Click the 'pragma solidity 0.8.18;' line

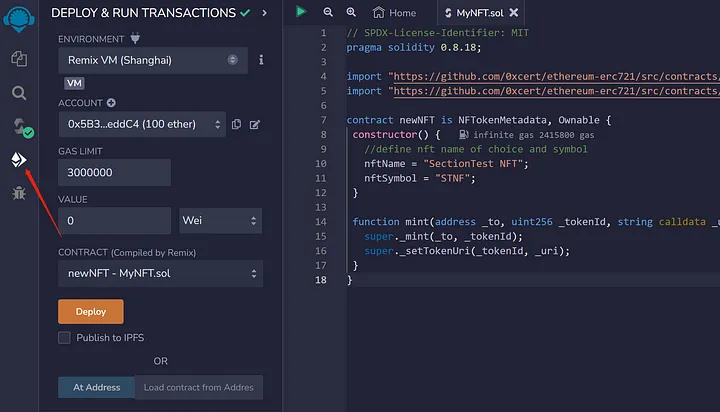coord(414,47)
